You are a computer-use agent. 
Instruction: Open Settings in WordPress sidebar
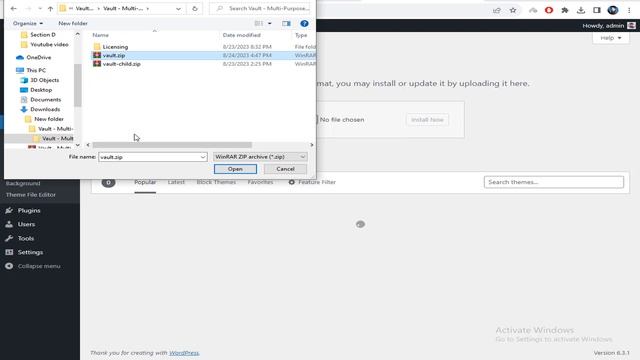[x=30, y=252]
